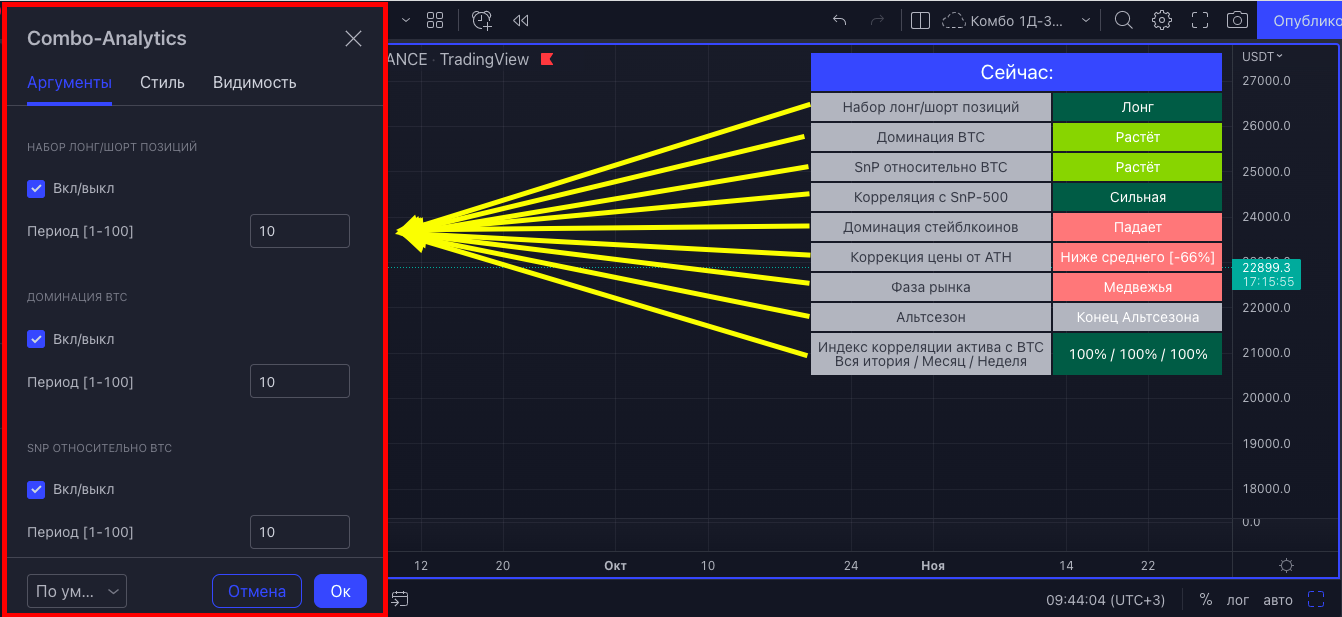Screen dimensions: 1342x617
Task: Open the USDT currency dropdown
Action: [x=1262, y=56]
